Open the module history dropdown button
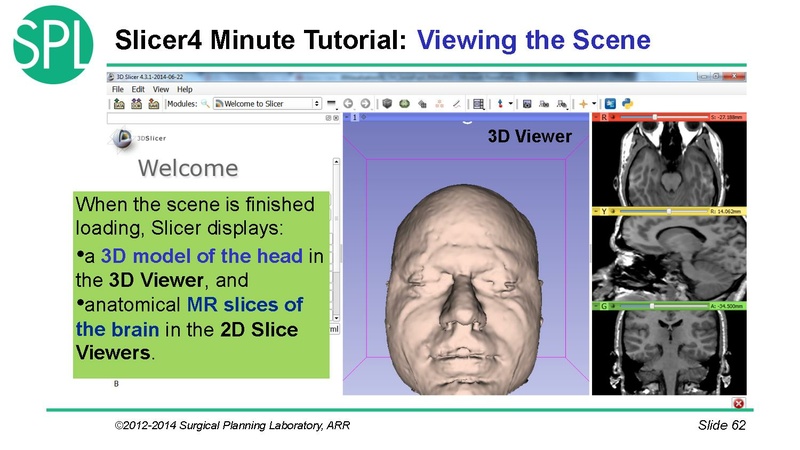 coord(332,104)
